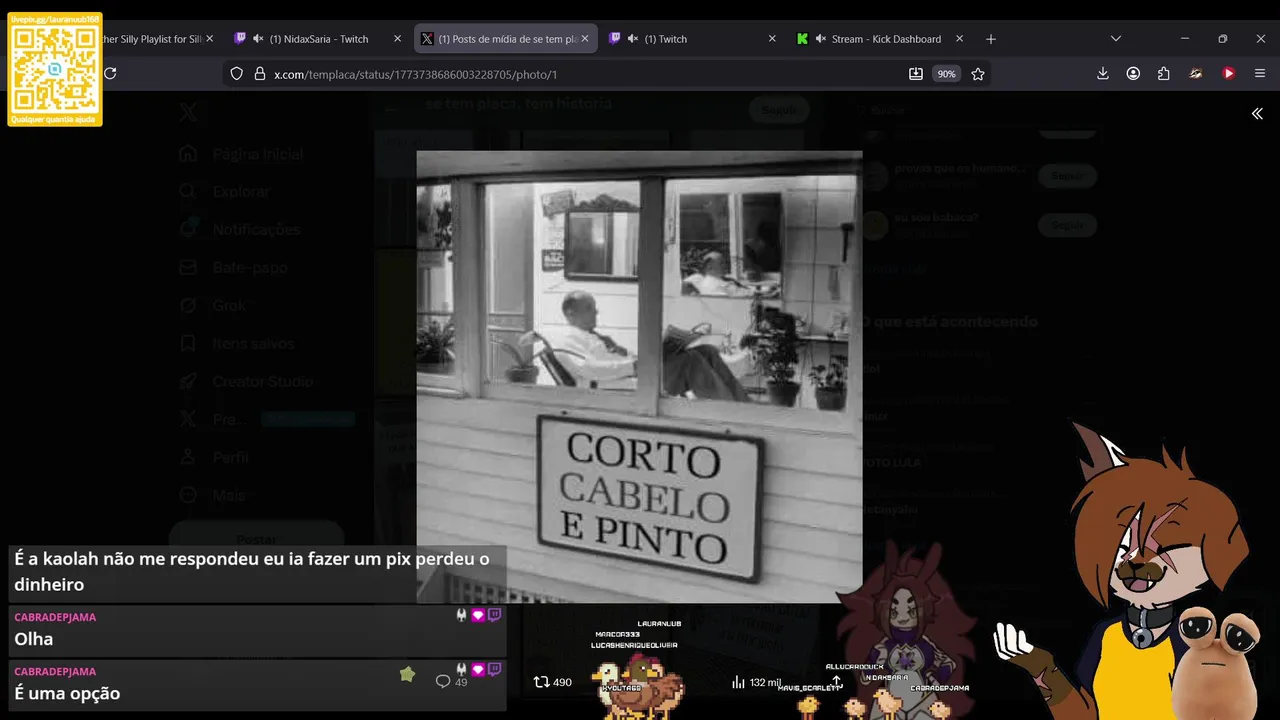Open the Firefox hamburger application menu
Viewport: 1280px width, 720px height.
click(x=1260, y=73)
